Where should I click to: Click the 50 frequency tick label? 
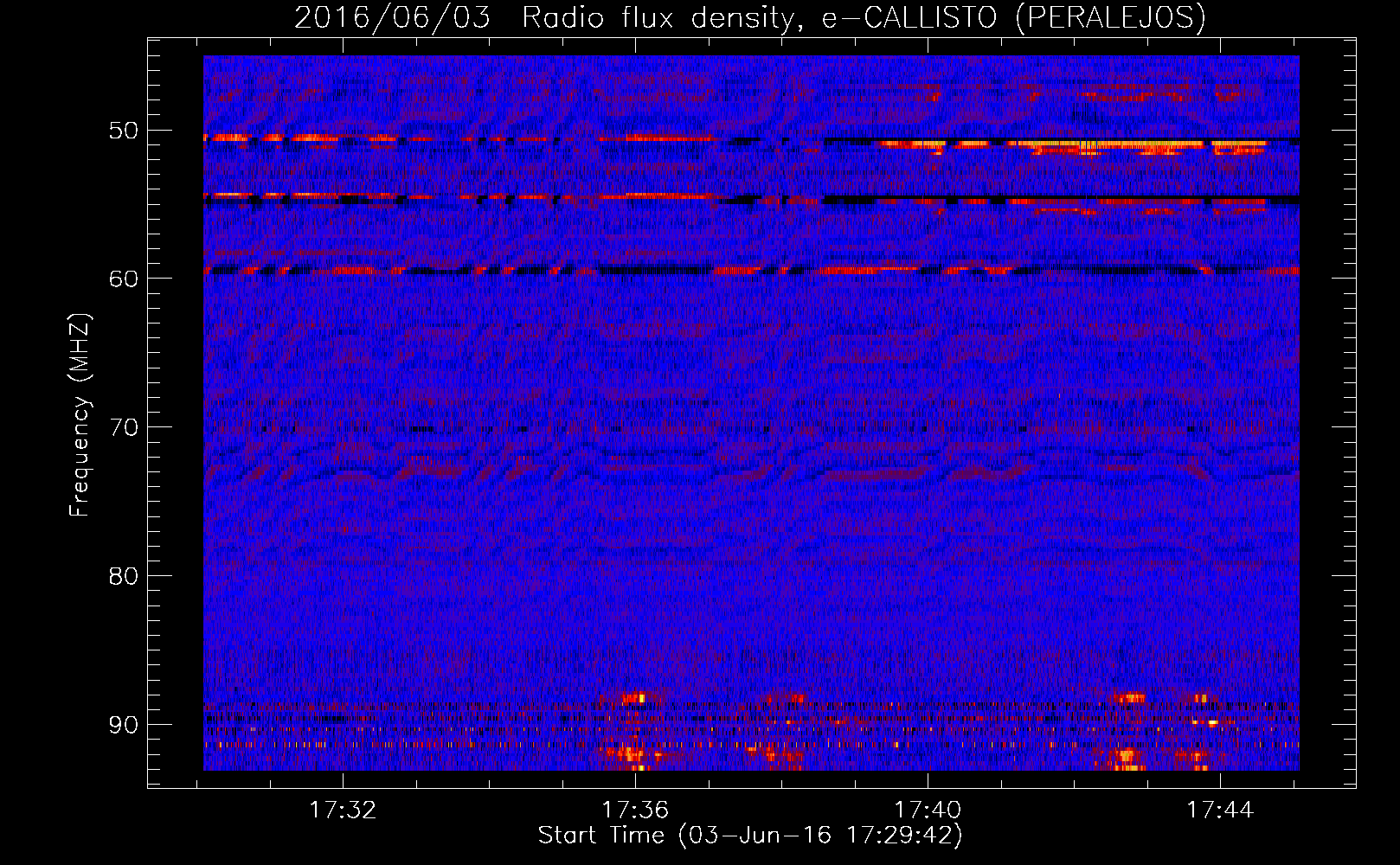(123, 131)
